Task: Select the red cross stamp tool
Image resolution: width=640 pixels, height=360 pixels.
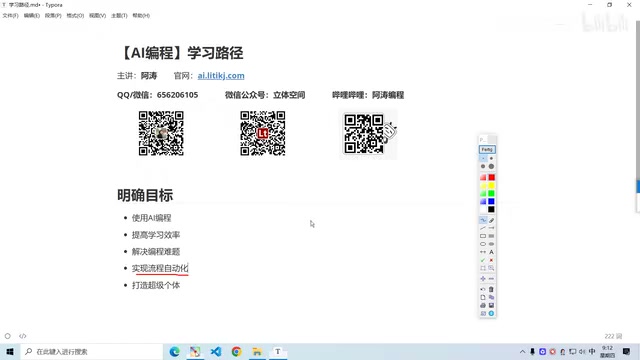Action: coord(491,260)
